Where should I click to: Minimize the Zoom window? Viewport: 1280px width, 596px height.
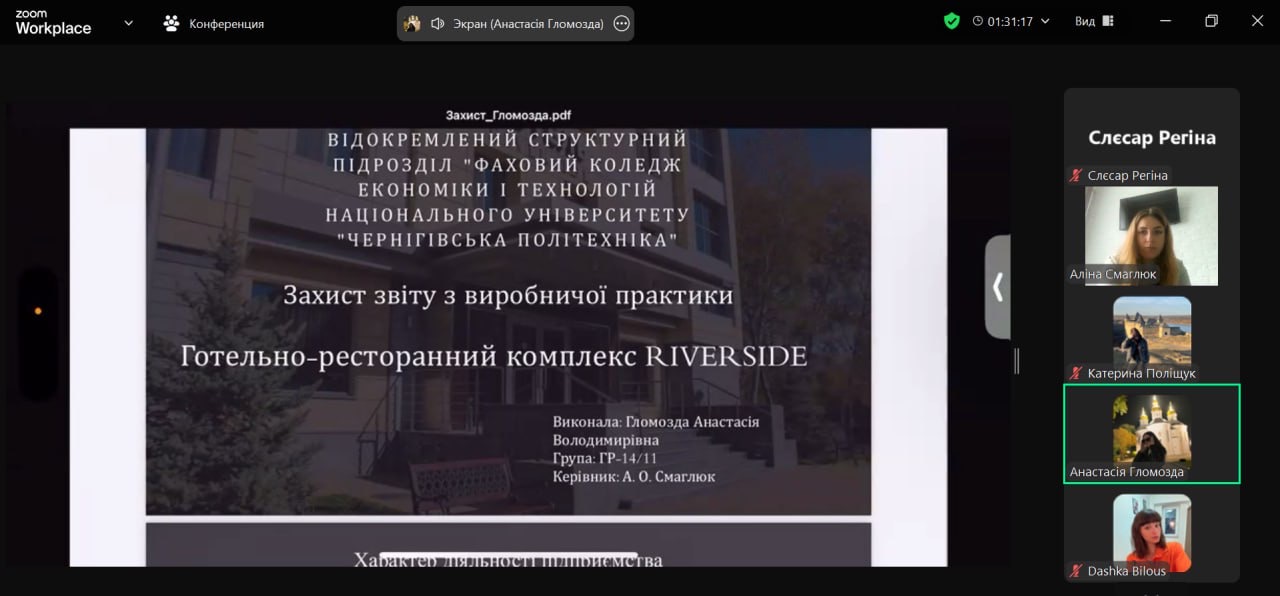coord(1165,21)
